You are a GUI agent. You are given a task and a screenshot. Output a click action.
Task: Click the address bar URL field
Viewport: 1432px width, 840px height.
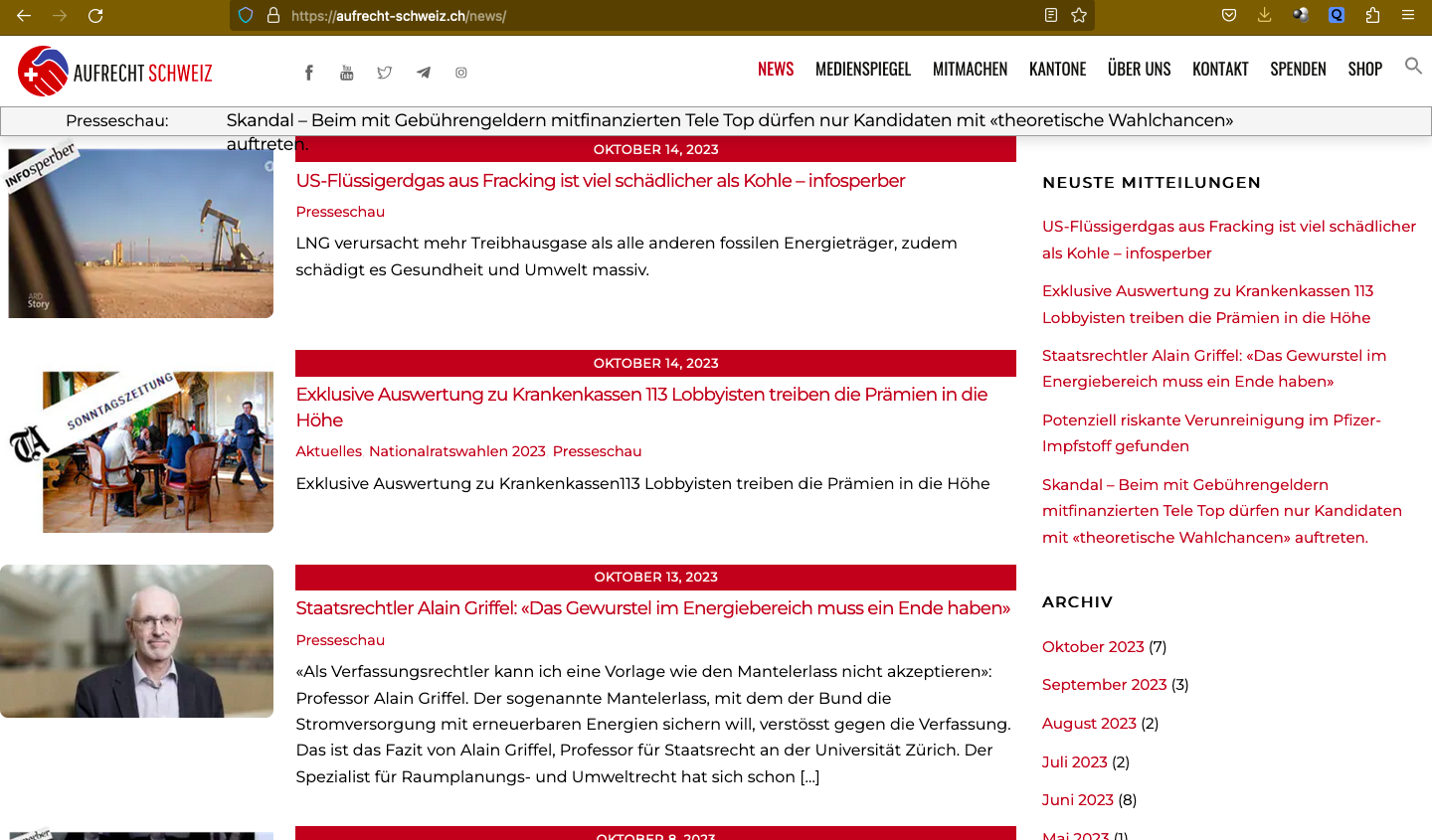[661, 16]
